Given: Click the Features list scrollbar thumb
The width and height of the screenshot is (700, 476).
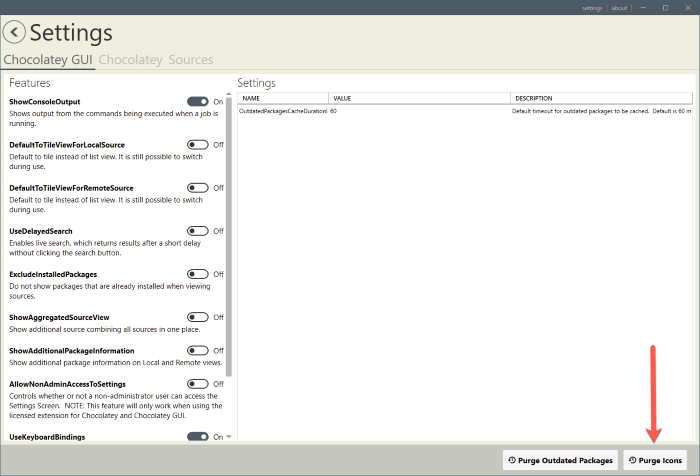Looking at the screenshot, I should coord(229,237).
